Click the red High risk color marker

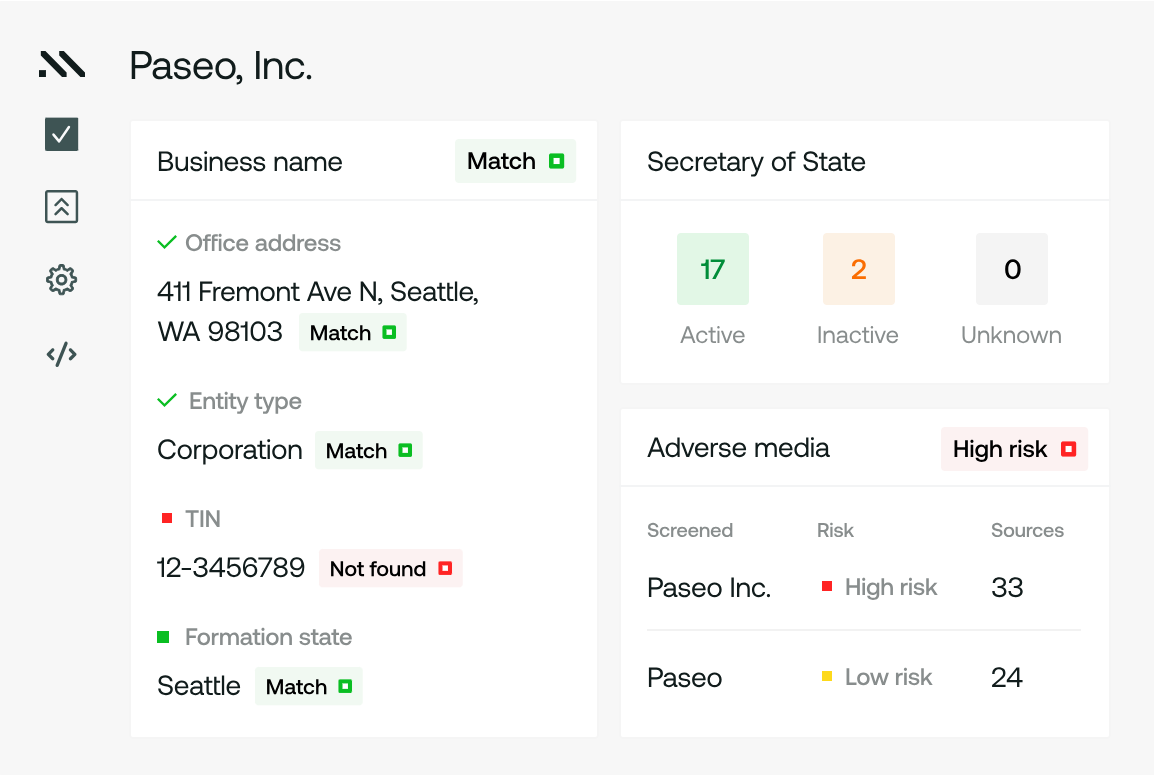(x=827, y=587)
